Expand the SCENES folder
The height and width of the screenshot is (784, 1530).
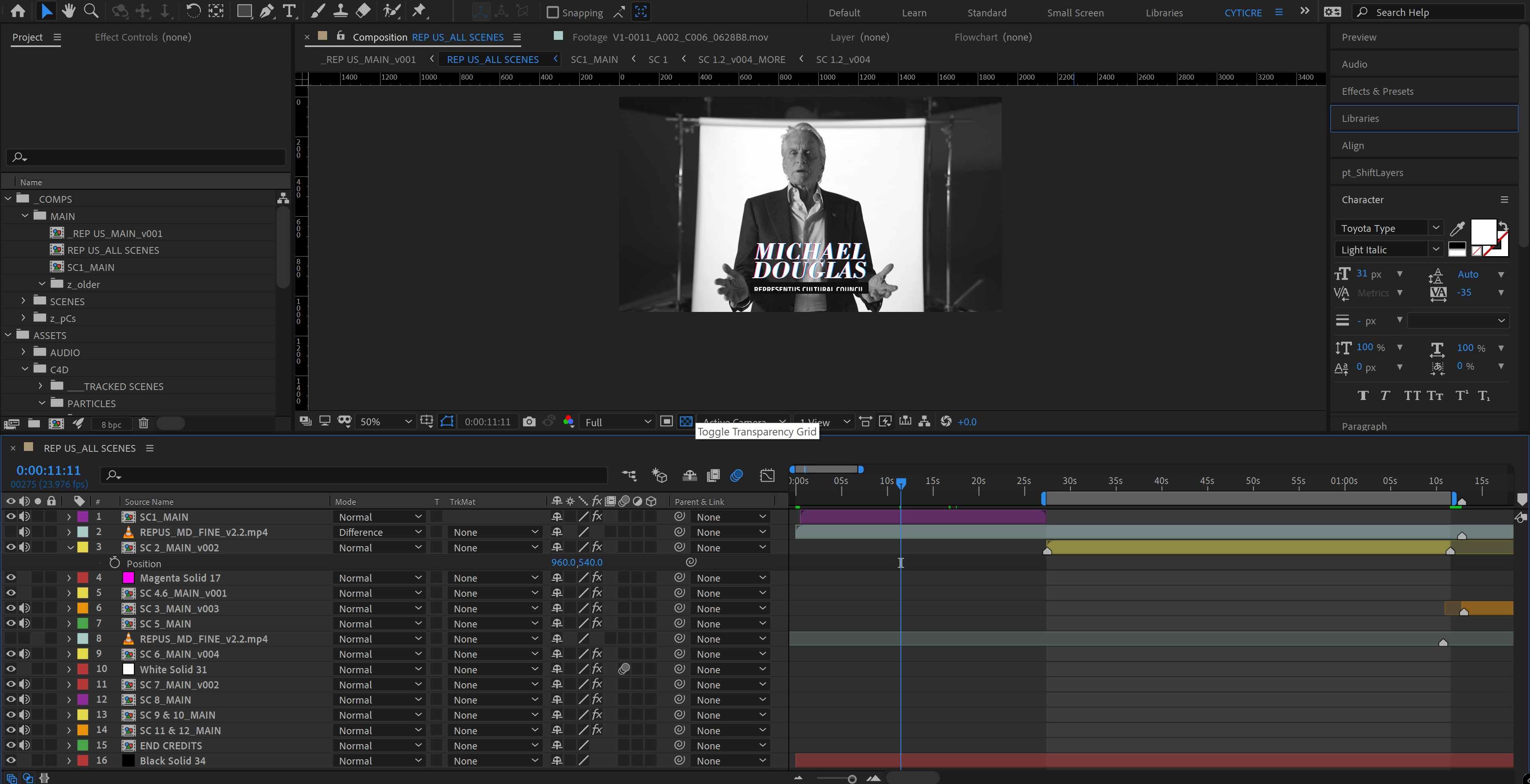24,301
